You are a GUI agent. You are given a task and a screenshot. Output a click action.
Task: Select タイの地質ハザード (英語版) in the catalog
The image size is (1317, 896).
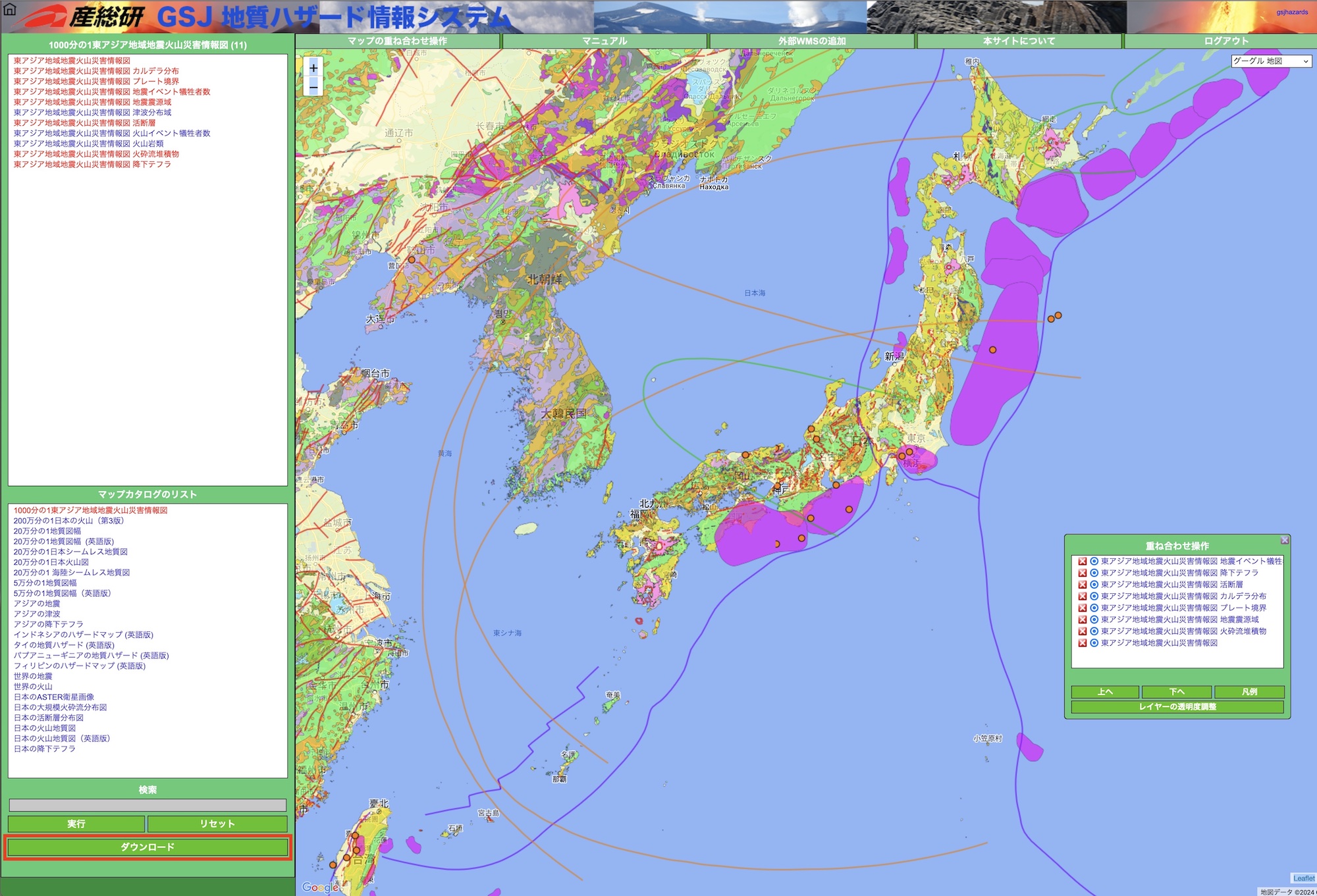click(64, 645)
